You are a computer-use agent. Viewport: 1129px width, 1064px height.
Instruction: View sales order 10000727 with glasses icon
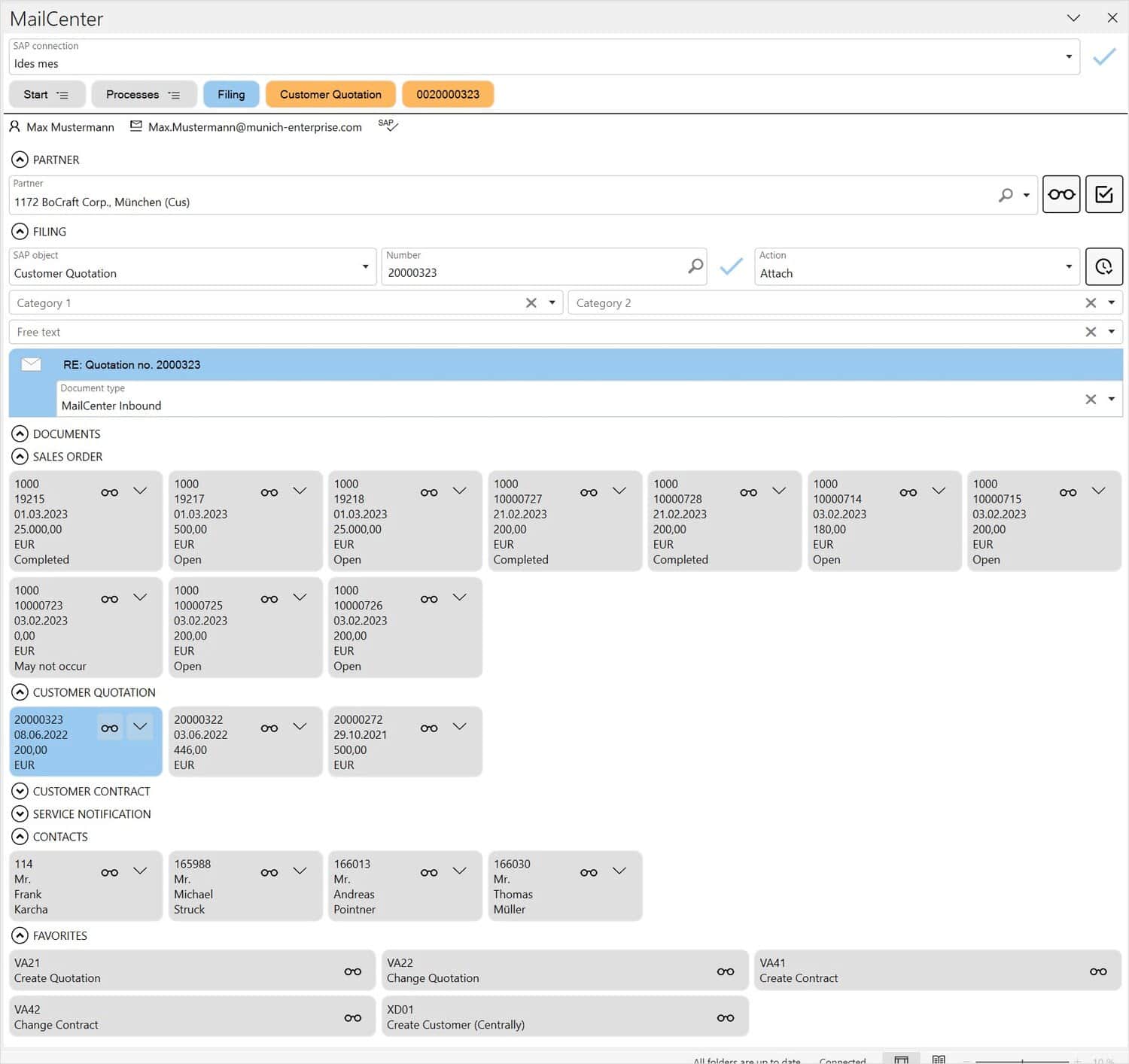[x=589, y=492]
